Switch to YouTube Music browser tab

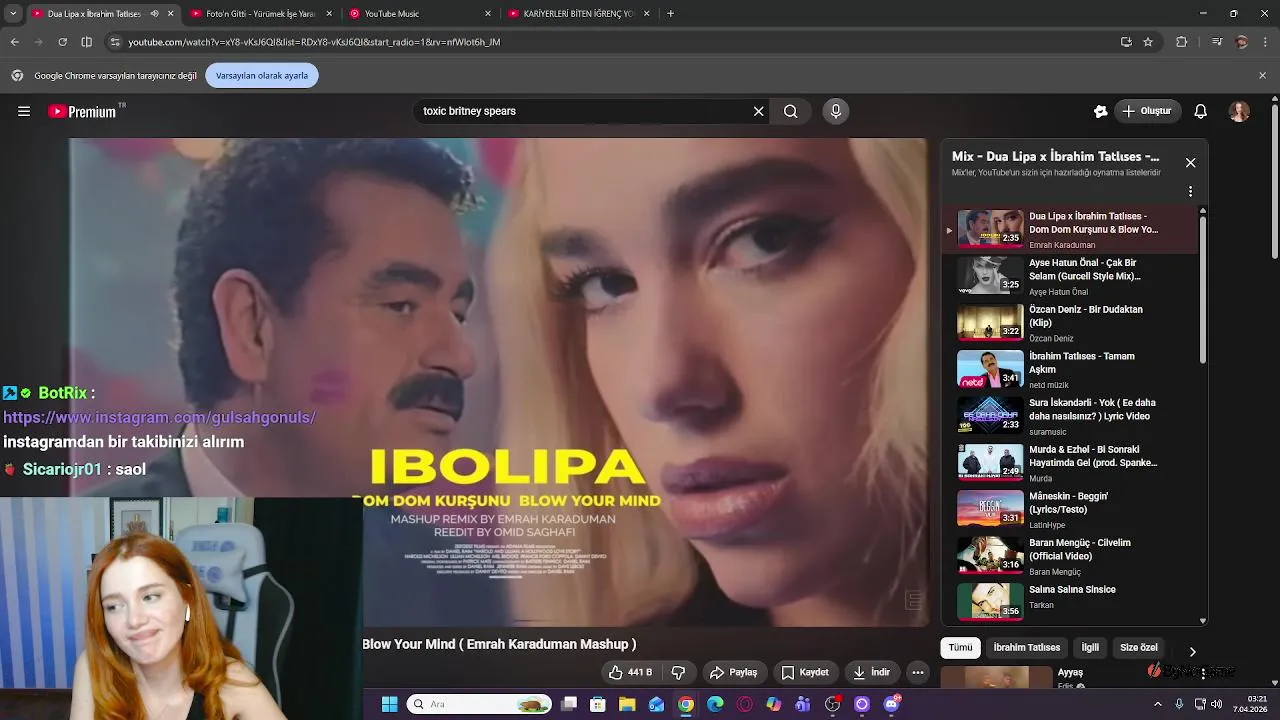[420, 14]
